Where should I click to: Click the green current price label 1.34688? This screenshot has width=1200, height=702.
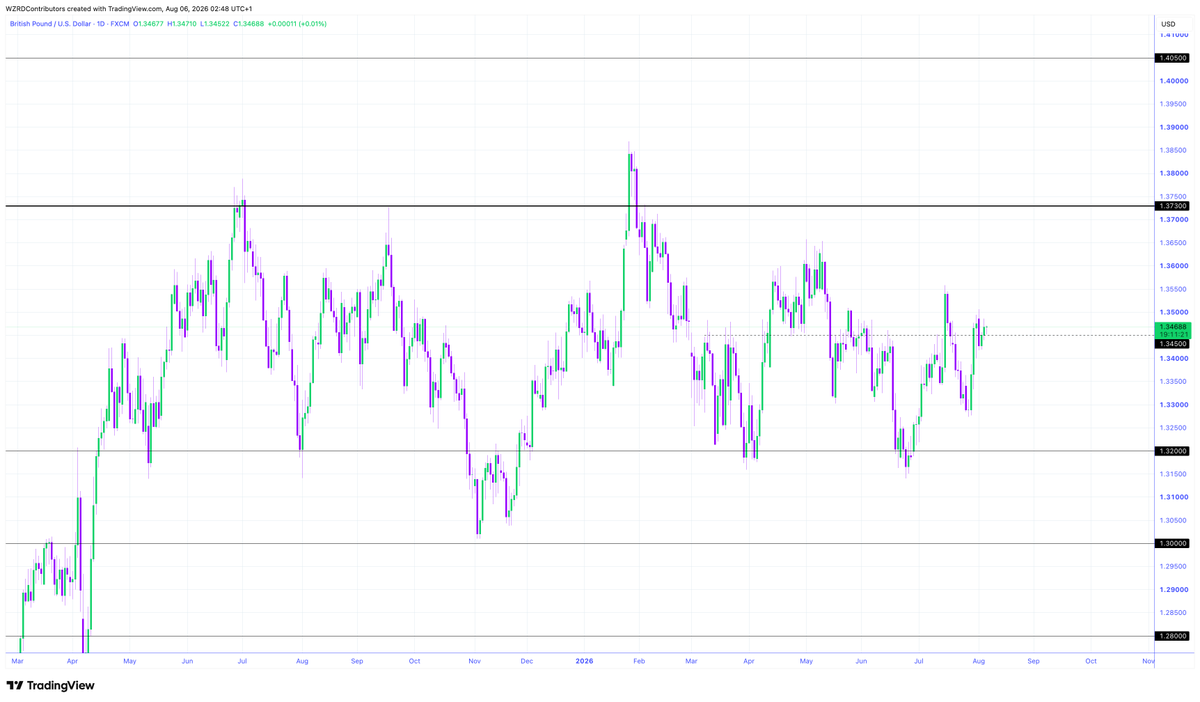[1172, 327]
